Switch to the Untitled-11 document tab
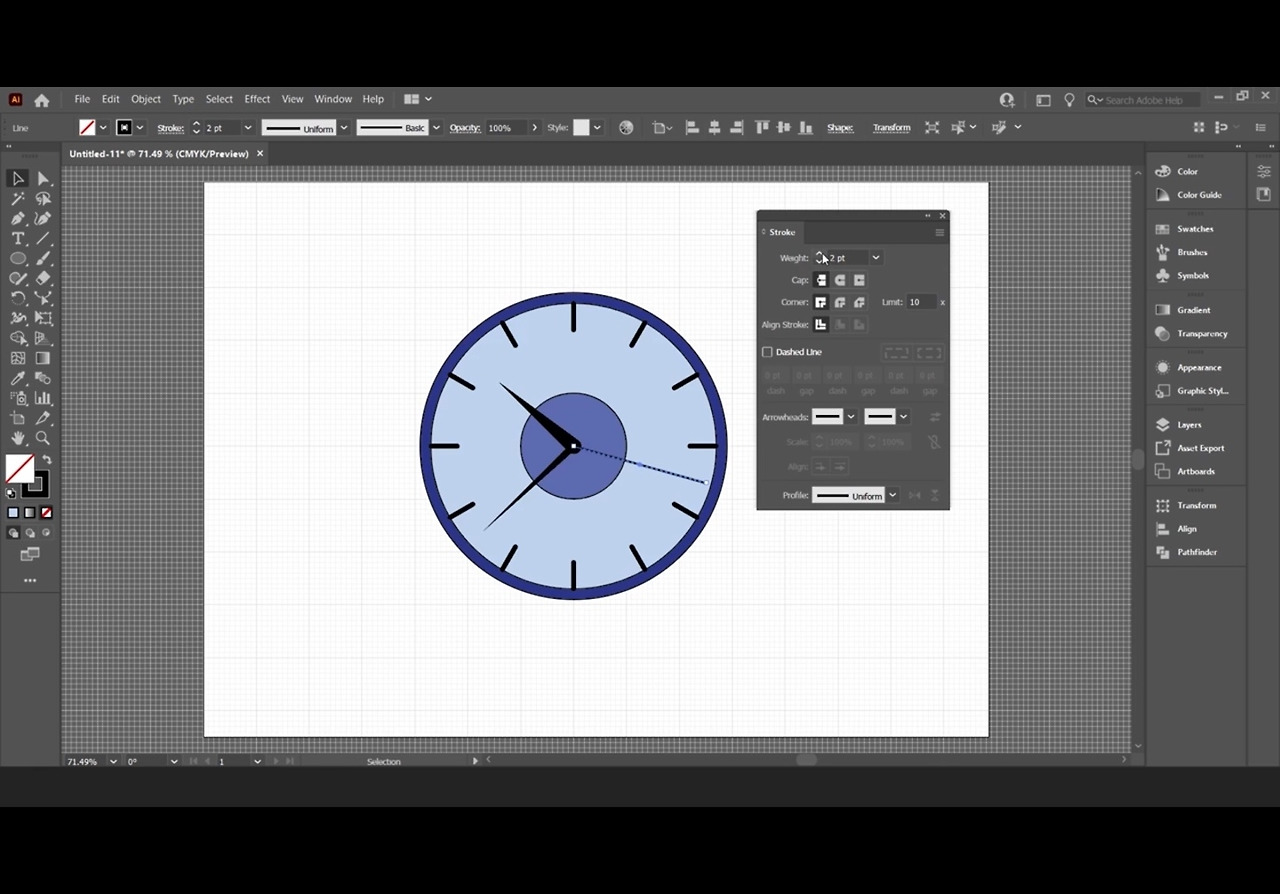 [x=159, y=154]
